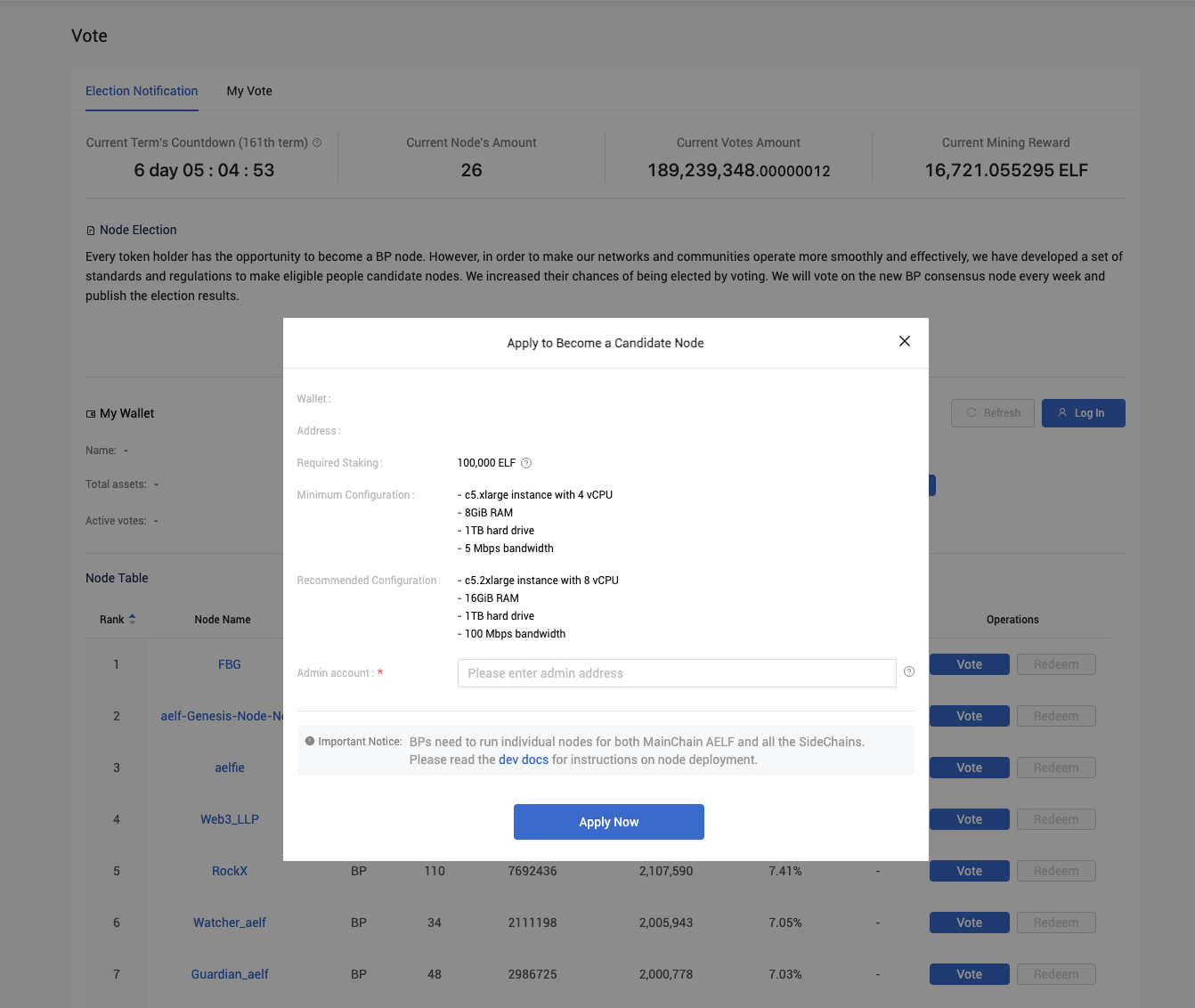Viewport: 1195px width, 1008px height.
Task: Switch to the Election Notification tab
Action: [142, 91]
